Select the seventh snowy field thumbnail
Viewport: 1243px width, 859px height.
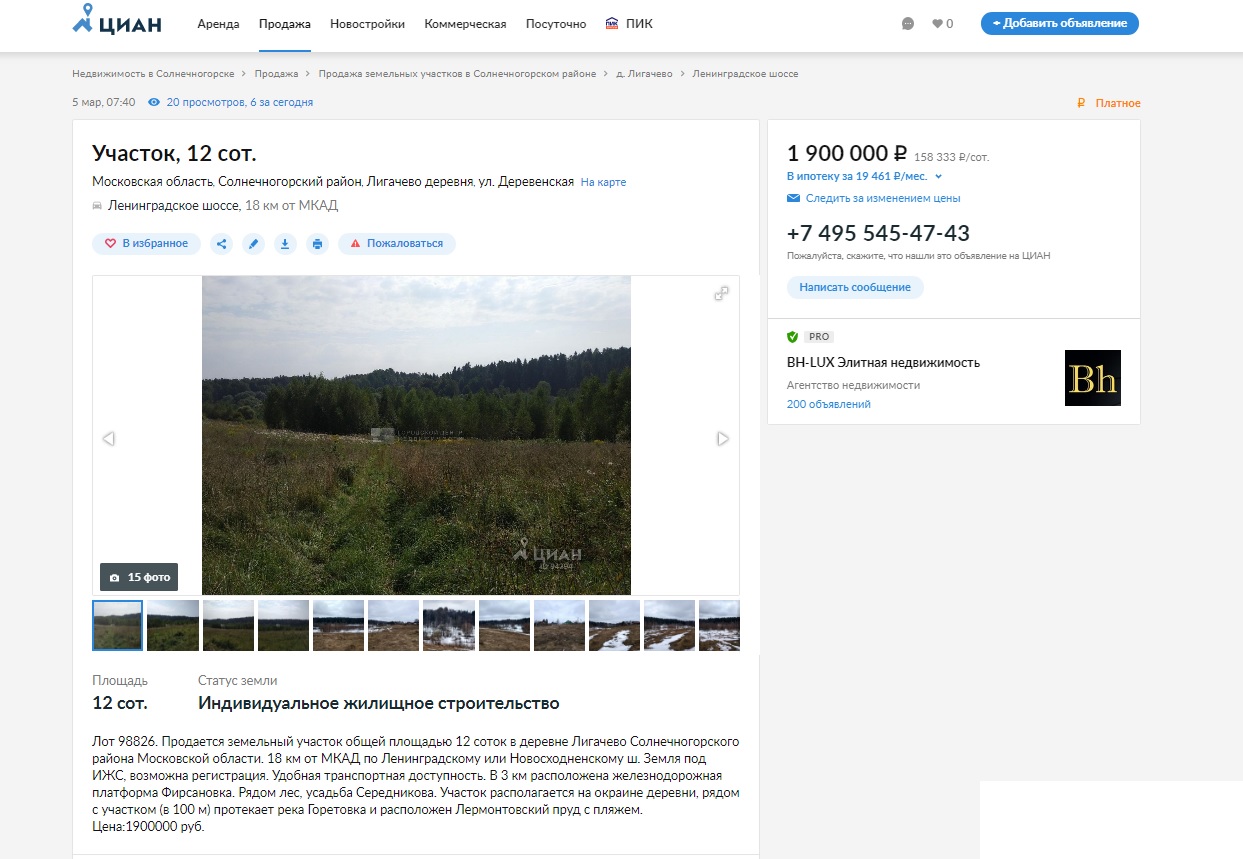[x=449, y=626]
